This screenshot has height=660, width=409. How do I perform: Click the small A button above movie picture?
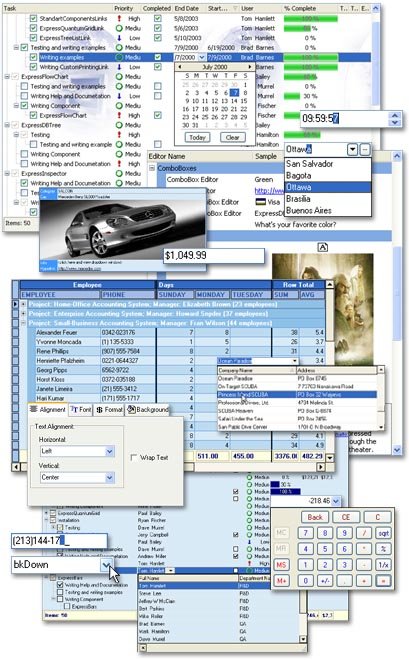323,247
